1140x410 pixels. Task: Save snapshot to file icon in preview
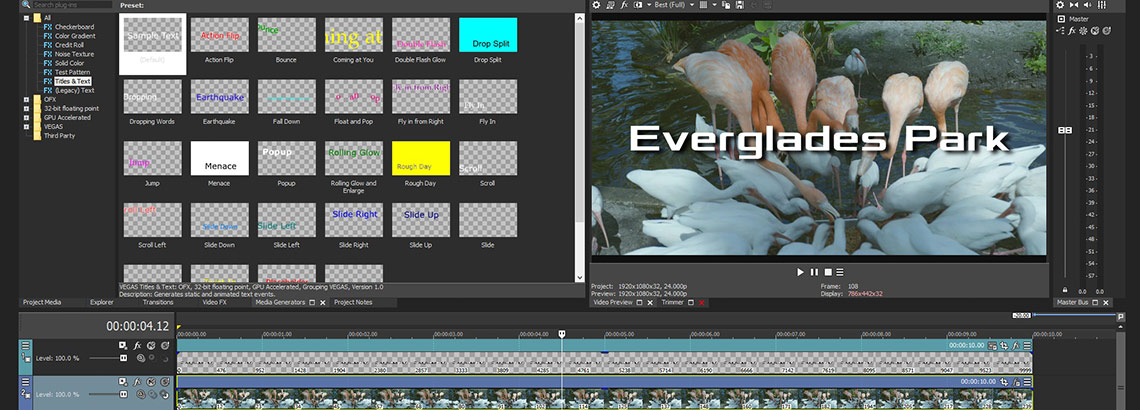[739, 4]
